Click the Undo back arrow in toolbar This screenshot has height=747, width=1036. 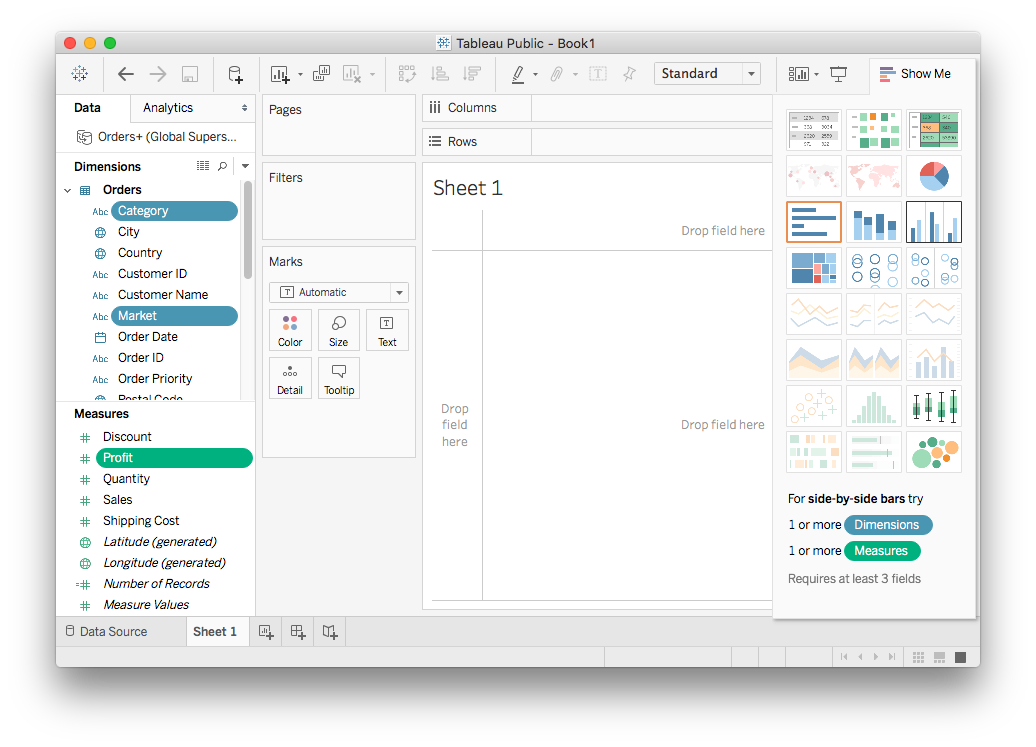click(125, 74)
